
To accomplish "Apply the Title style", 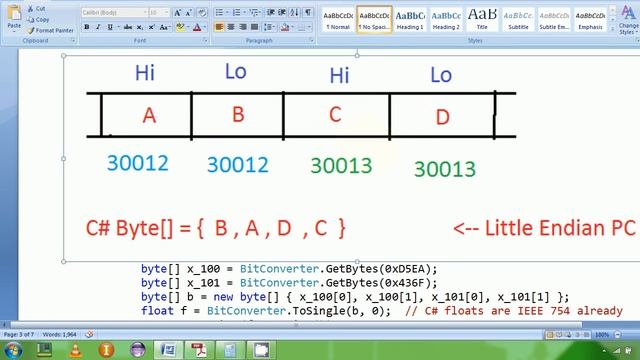I will tap(482, 19).
